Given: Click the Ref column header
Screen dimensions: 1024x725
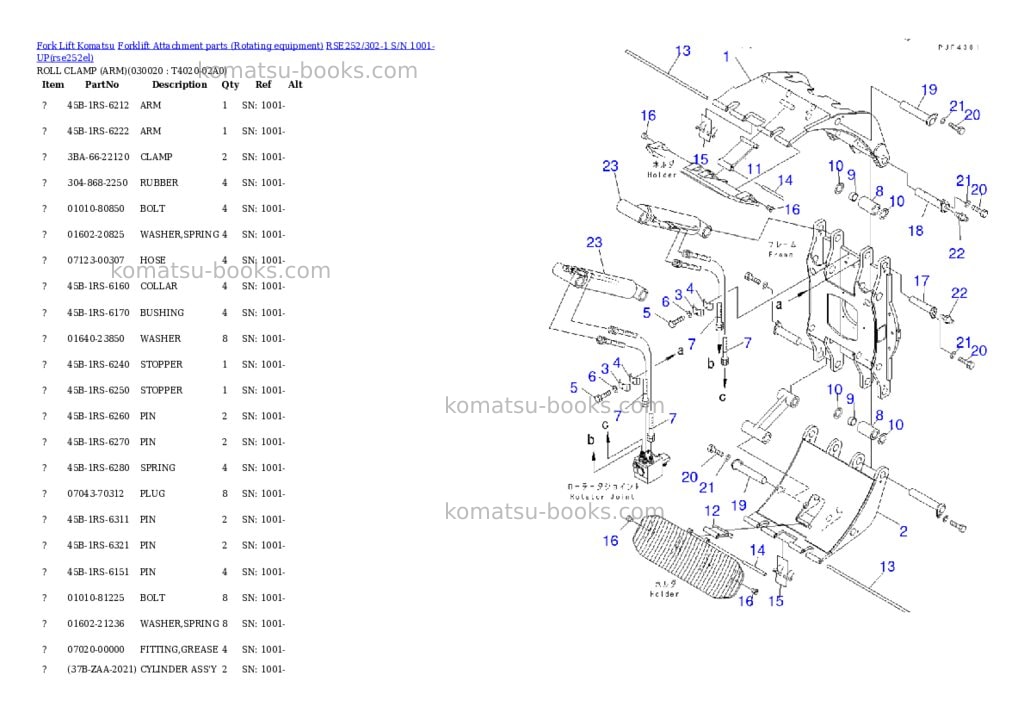Looking at the screenshot, I should (263, 84).
